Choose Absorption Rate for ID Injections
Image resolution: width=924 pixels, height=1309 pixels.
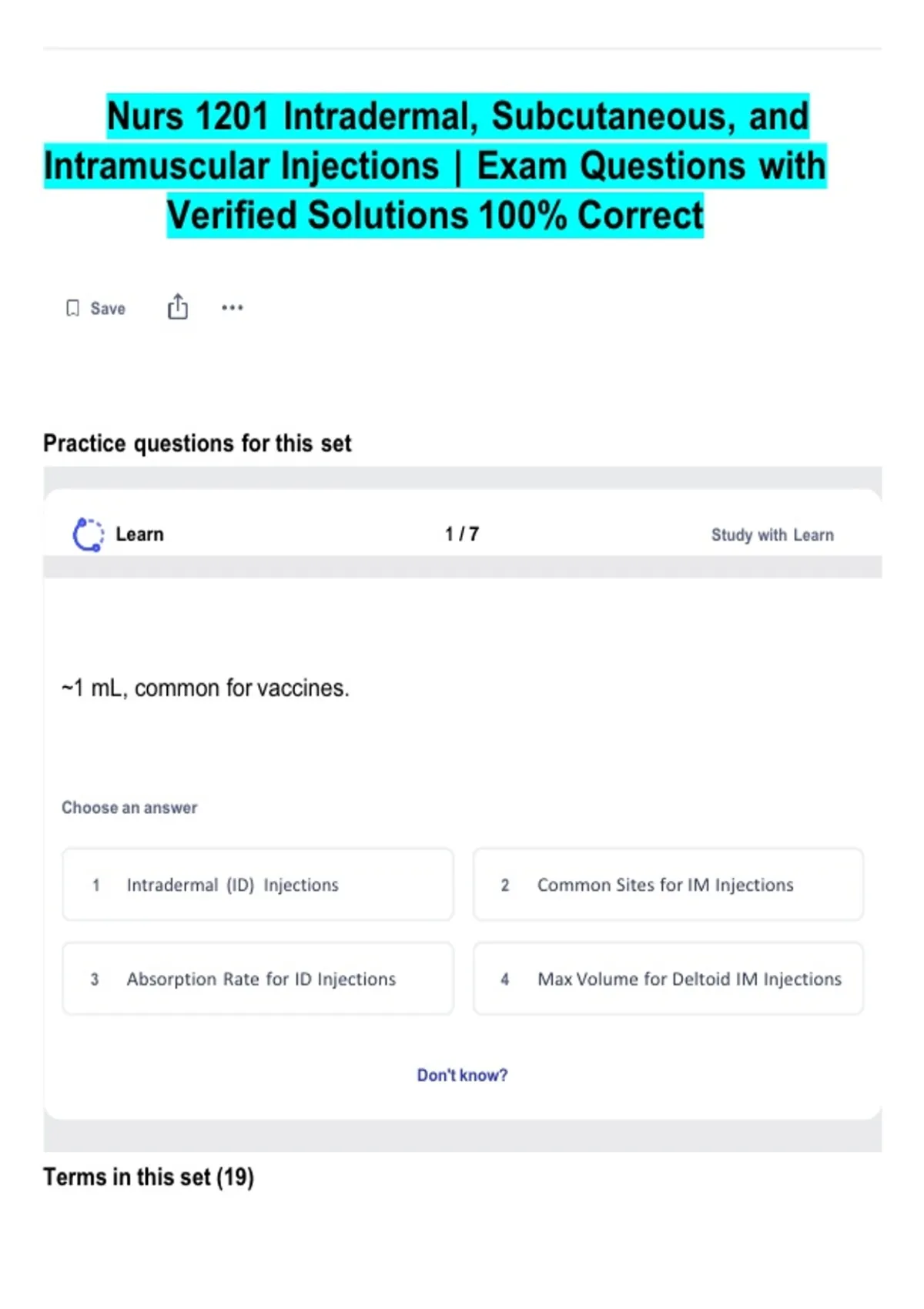coord(257,979)
